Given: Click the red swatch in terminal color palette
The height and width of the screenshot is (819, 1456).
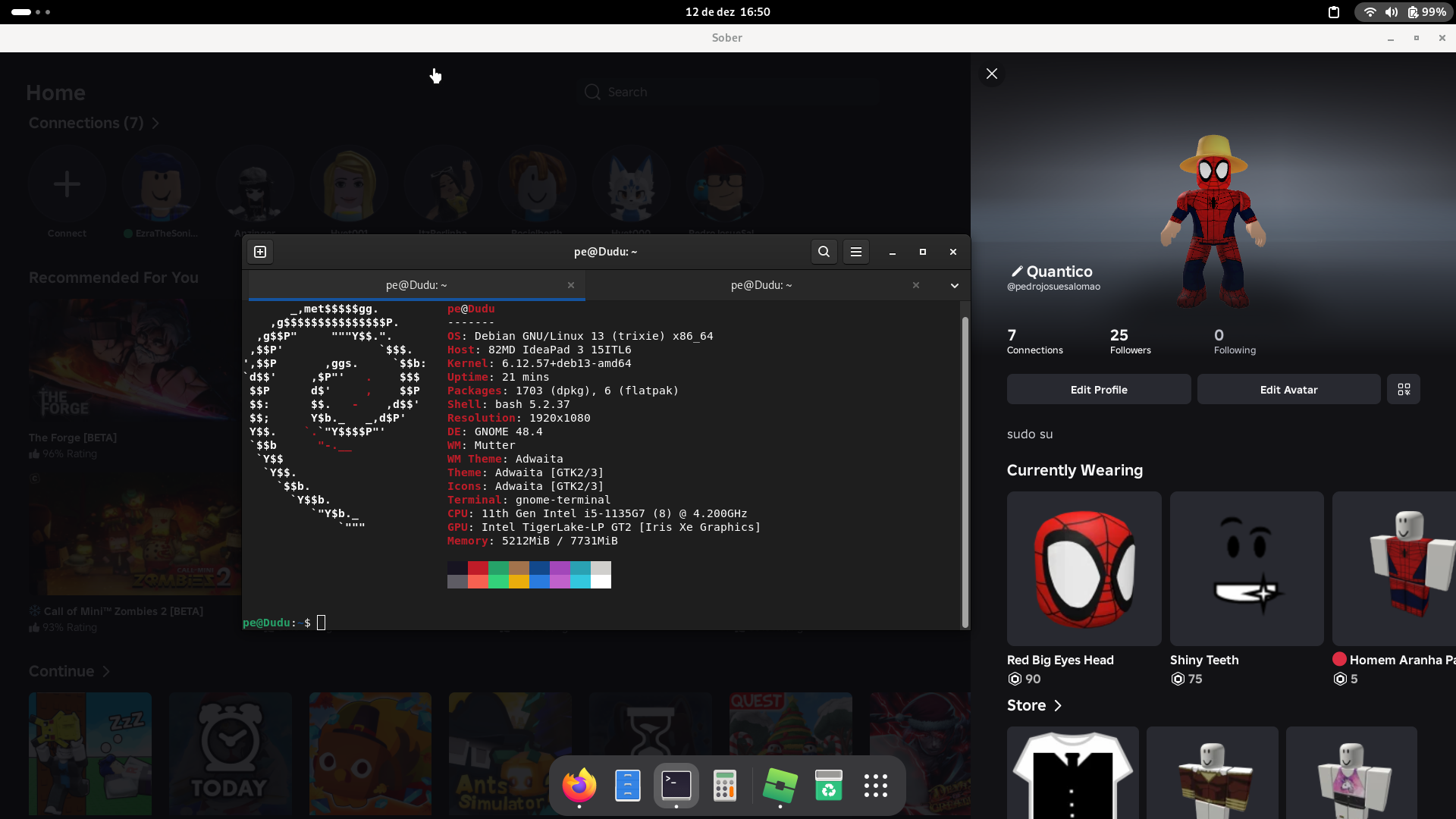Looking at the screenshot, I should pos(478,568).
